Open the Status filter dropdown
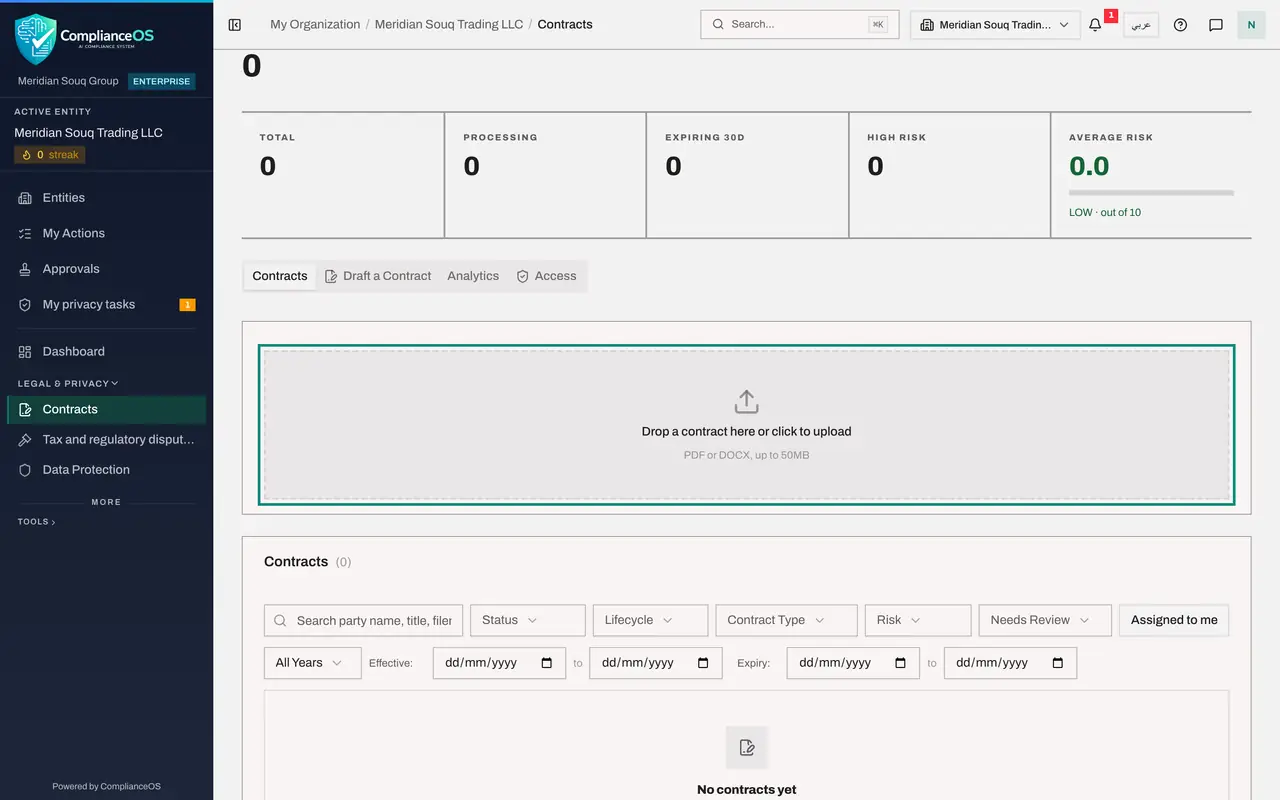 pyautogui.click(x=527, y=620)
